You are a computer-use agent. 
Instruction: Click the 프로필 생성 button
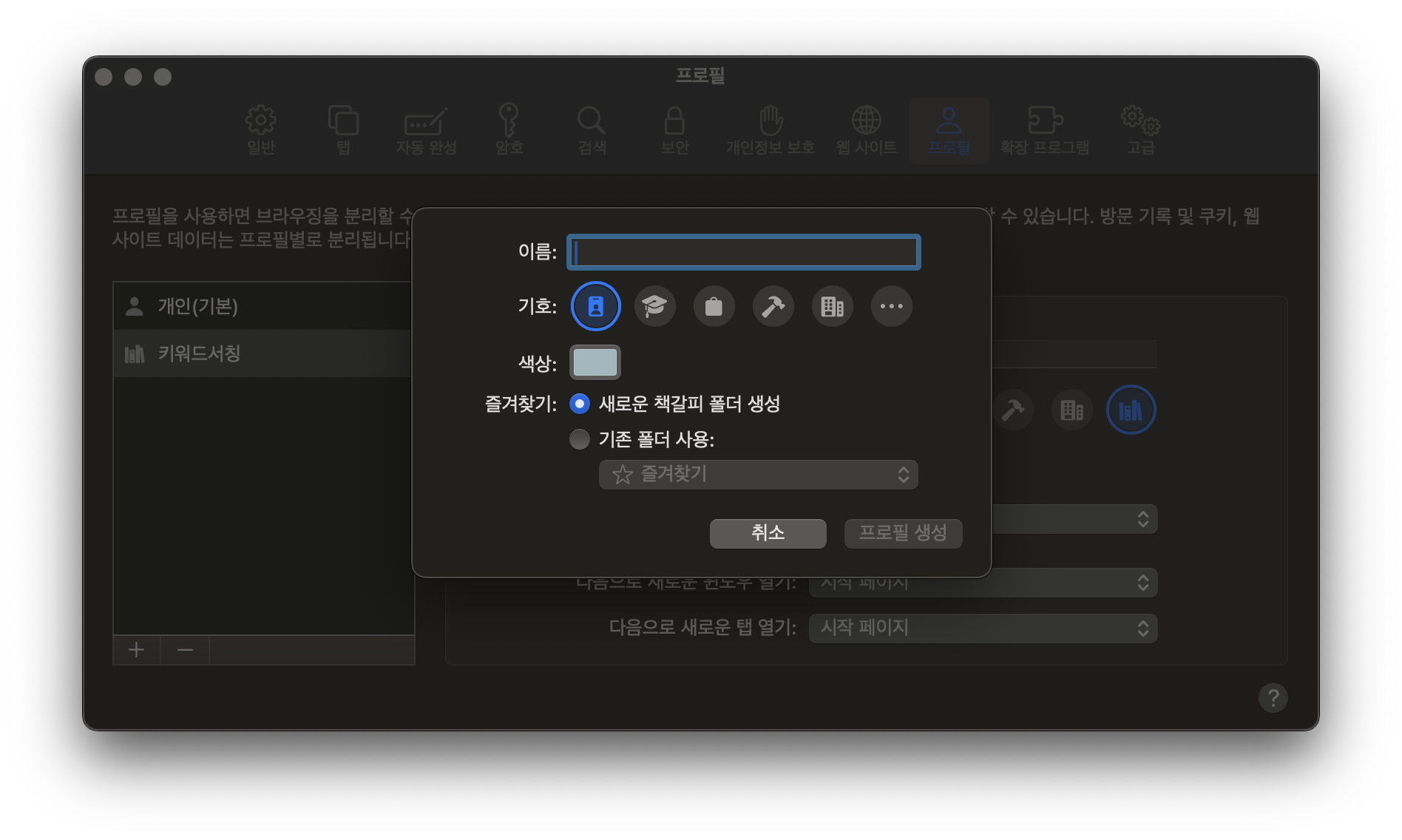903,533
